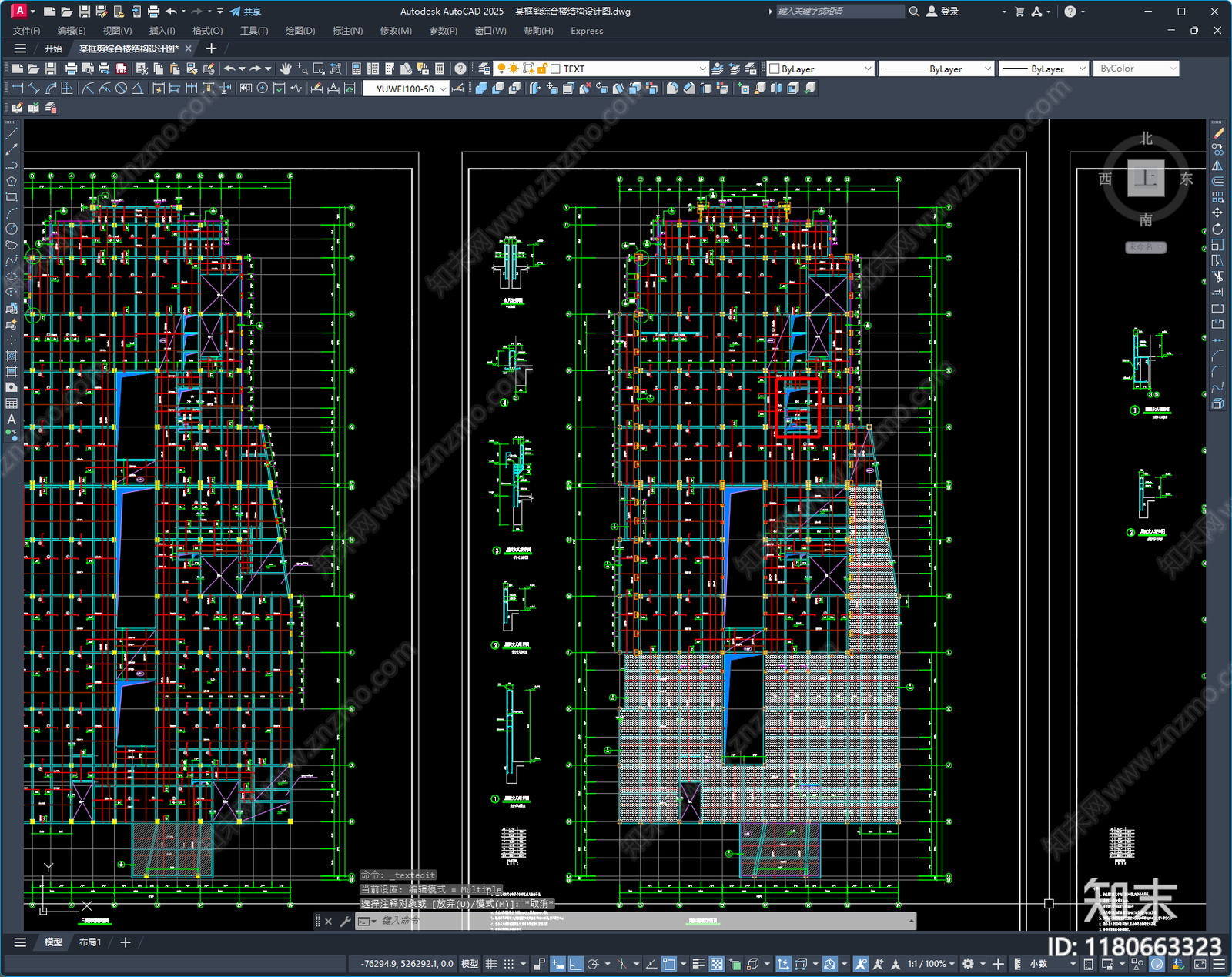Toggle snap mode in status bar
This screenshot has width=1232, height=977.
[508, 964]
